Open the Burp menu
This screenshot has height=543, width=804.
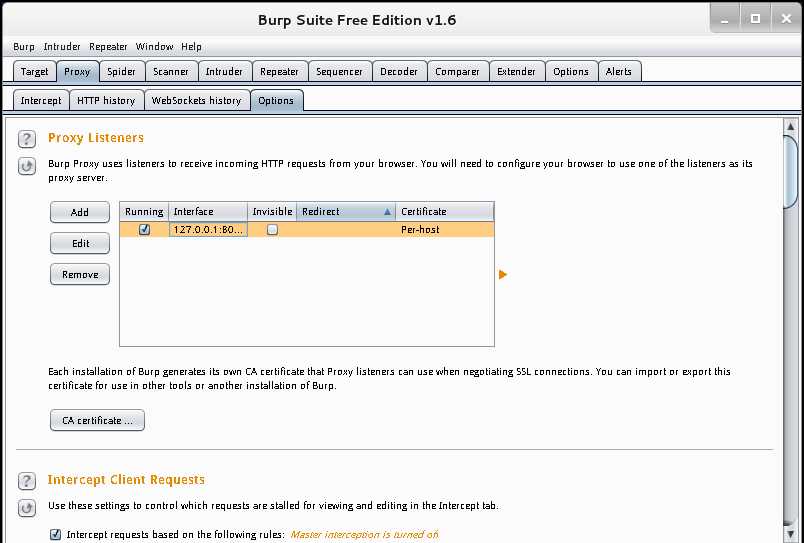click(24, 47)
